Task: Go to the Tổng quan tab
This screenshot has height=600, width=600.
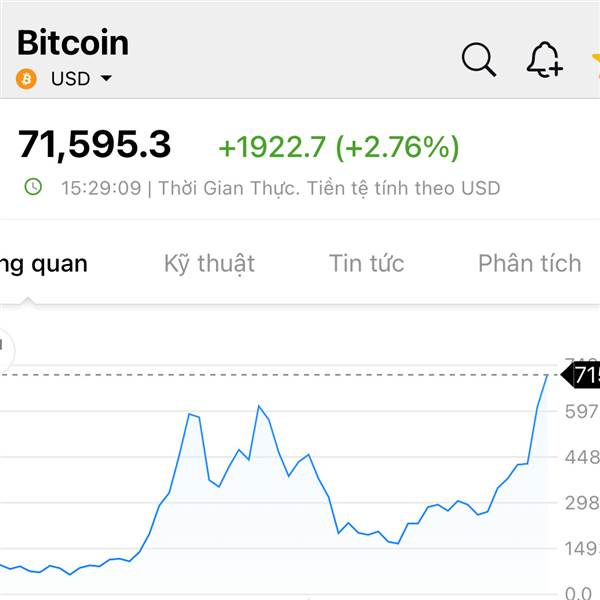Action: coord(44,263)
